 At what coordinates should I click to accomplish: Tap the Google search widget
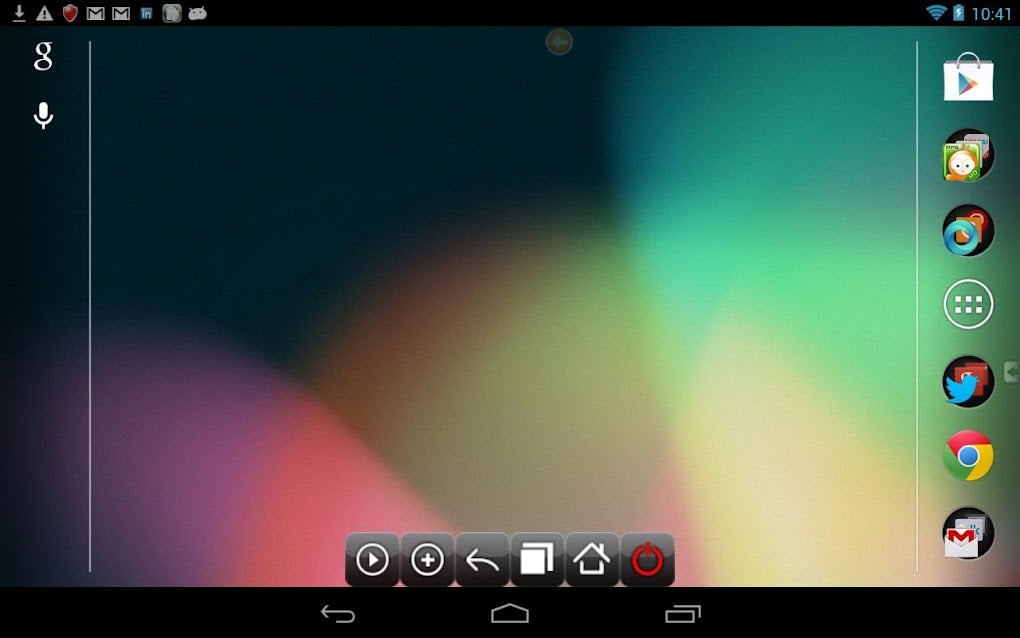42,58
